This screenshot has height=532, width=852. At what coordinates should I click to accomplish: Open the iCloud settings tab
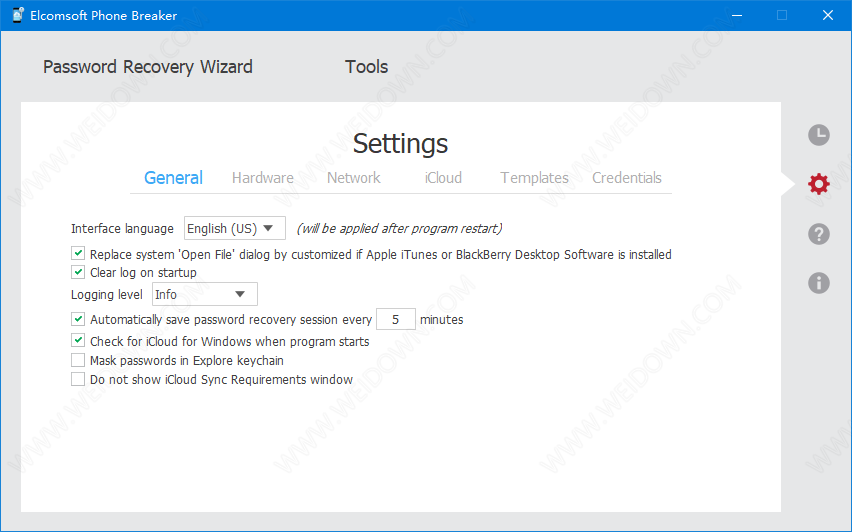(x=443, y=178)
